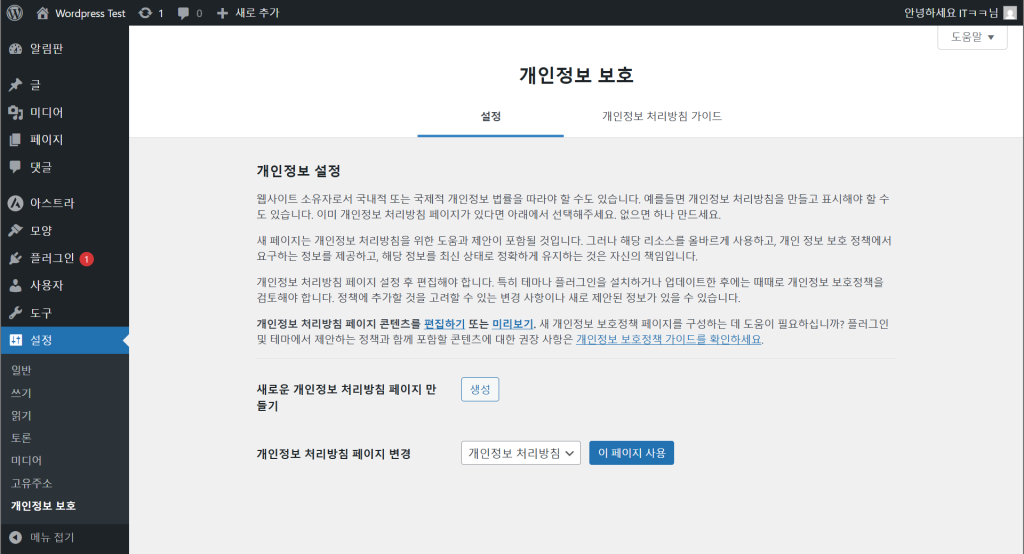Expand the 도움말 help dropdown
1024x554 pixels.
point(972,37)
